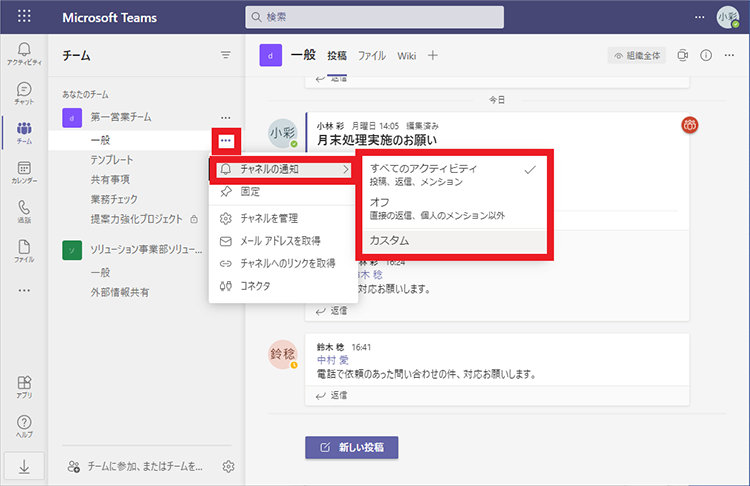The width and height of the screenshot is (750, 486).
Task: Open Calls (通話) phone icon
Action: pos(24,212)
